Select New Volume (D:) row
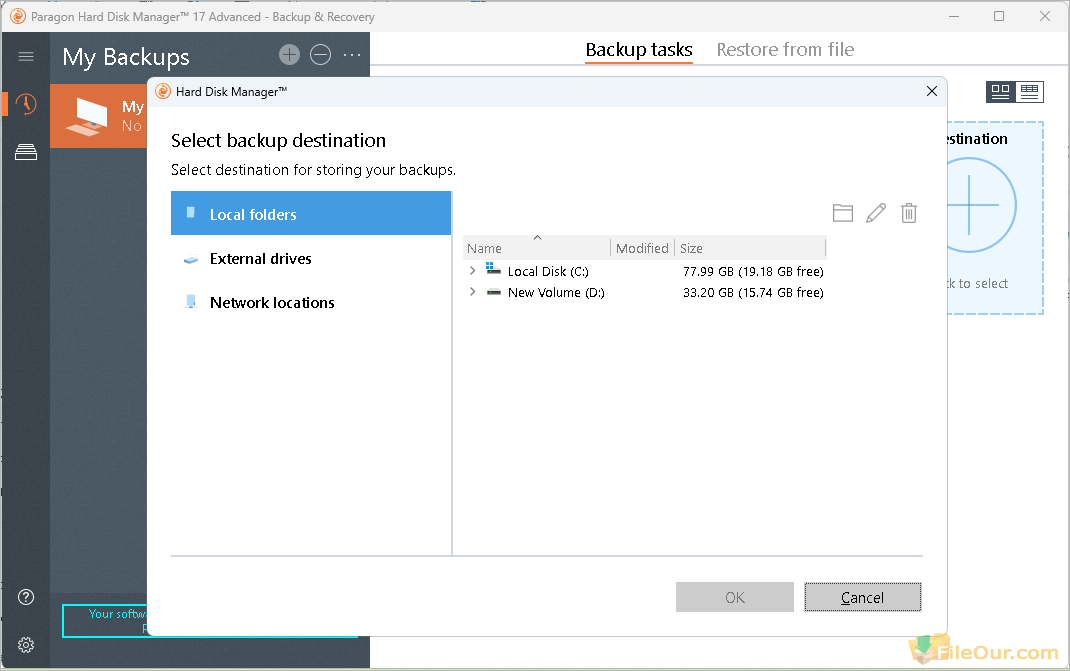 pos(645,292)
